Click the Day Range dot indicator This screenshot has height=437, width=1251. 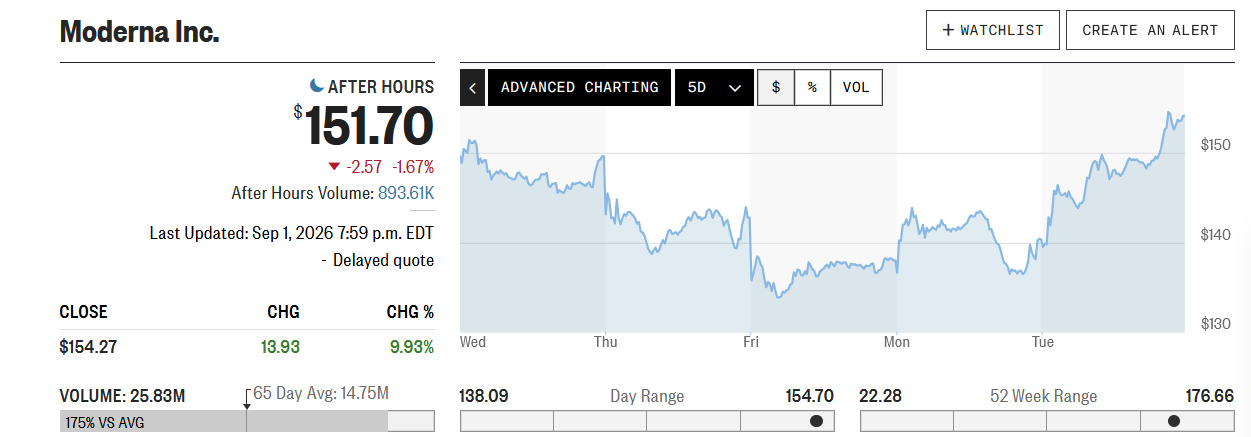(816, 421)
